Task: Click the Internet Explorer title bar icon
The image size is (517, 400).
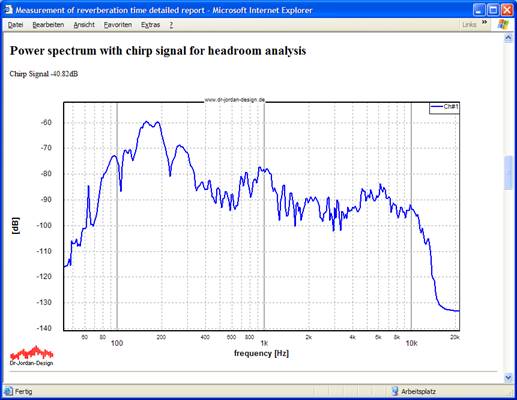Action: click(x=8, y=10)
